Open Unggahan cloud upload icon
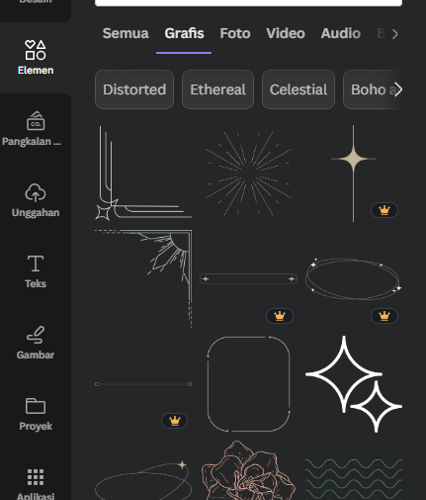 click(x=36, y=193)
